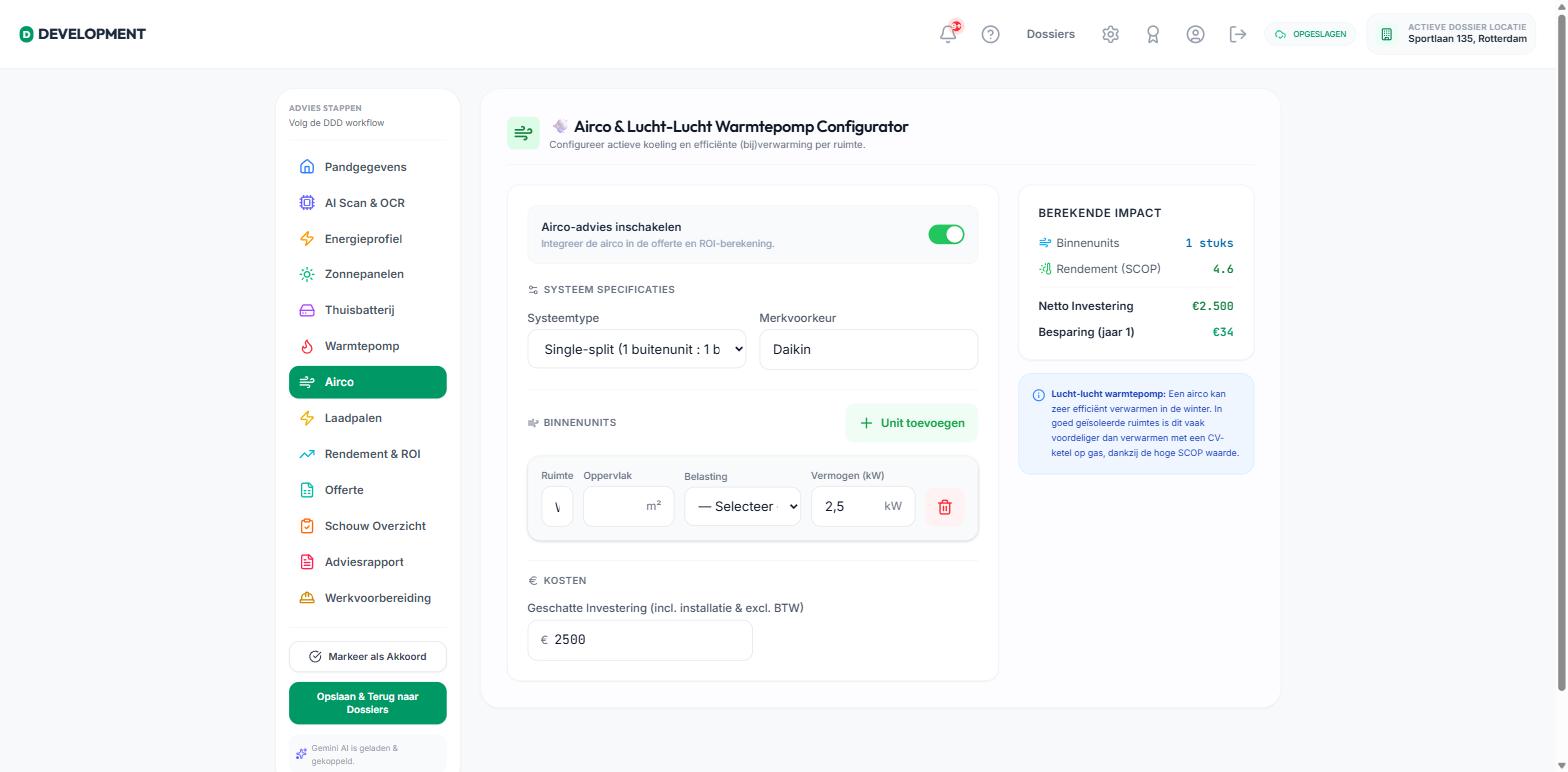Open the notifications bell

pos(948,34)
